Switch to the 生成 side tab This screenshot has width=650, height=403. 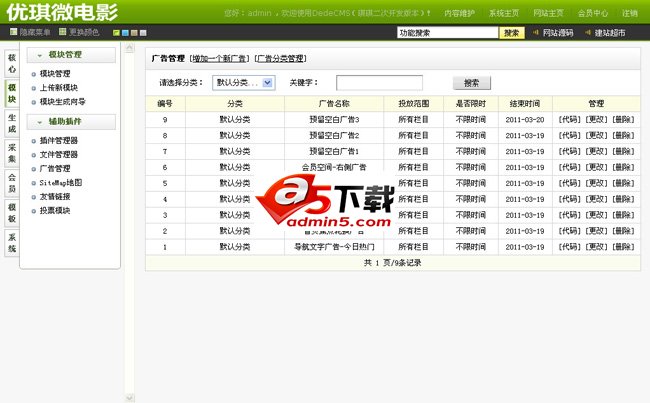pyautogui.click(x=12, y=123)
